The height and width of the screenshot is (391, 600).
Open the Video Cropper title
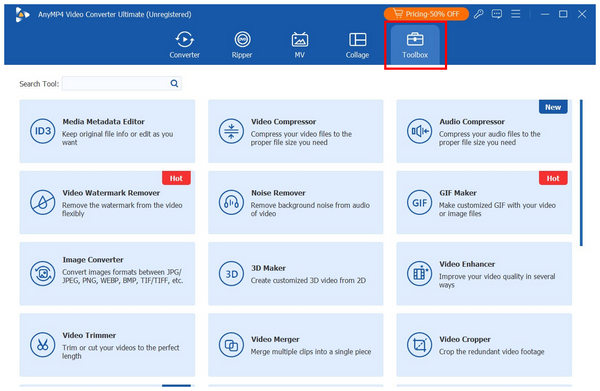point(465,339)
